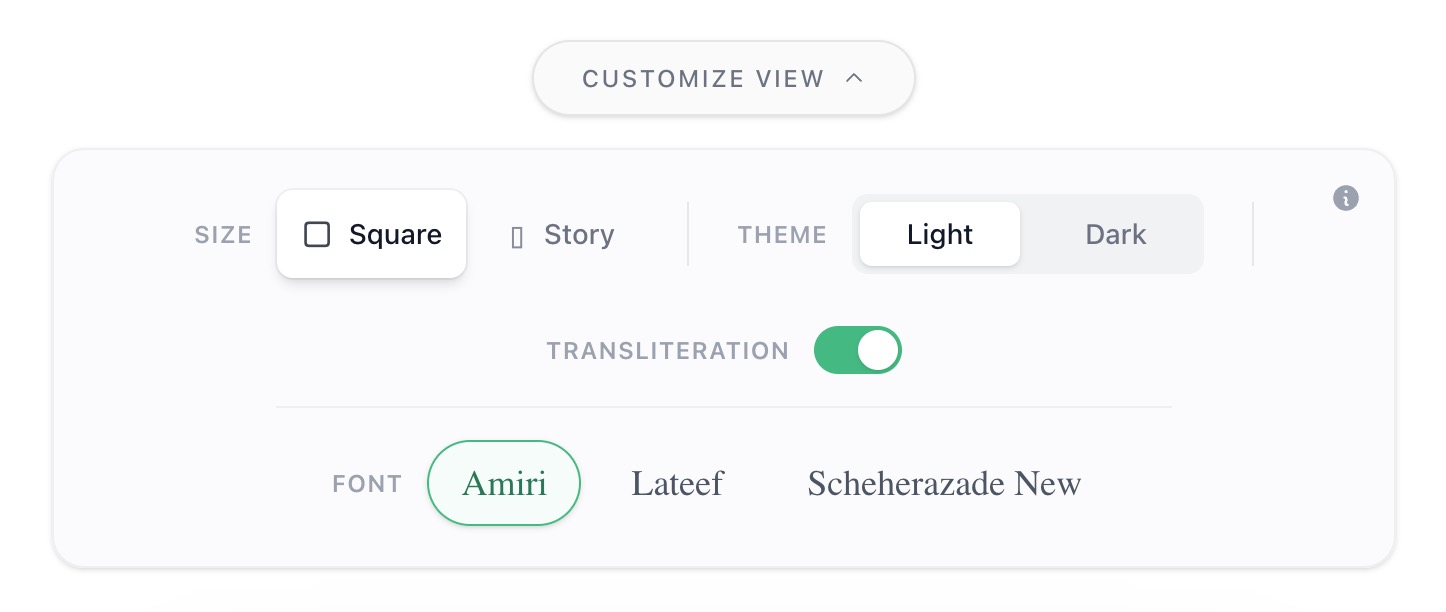Click the circular knob on the Transliteration switch
Viewport: 1446px width, 612px height.
coord(877,350)
